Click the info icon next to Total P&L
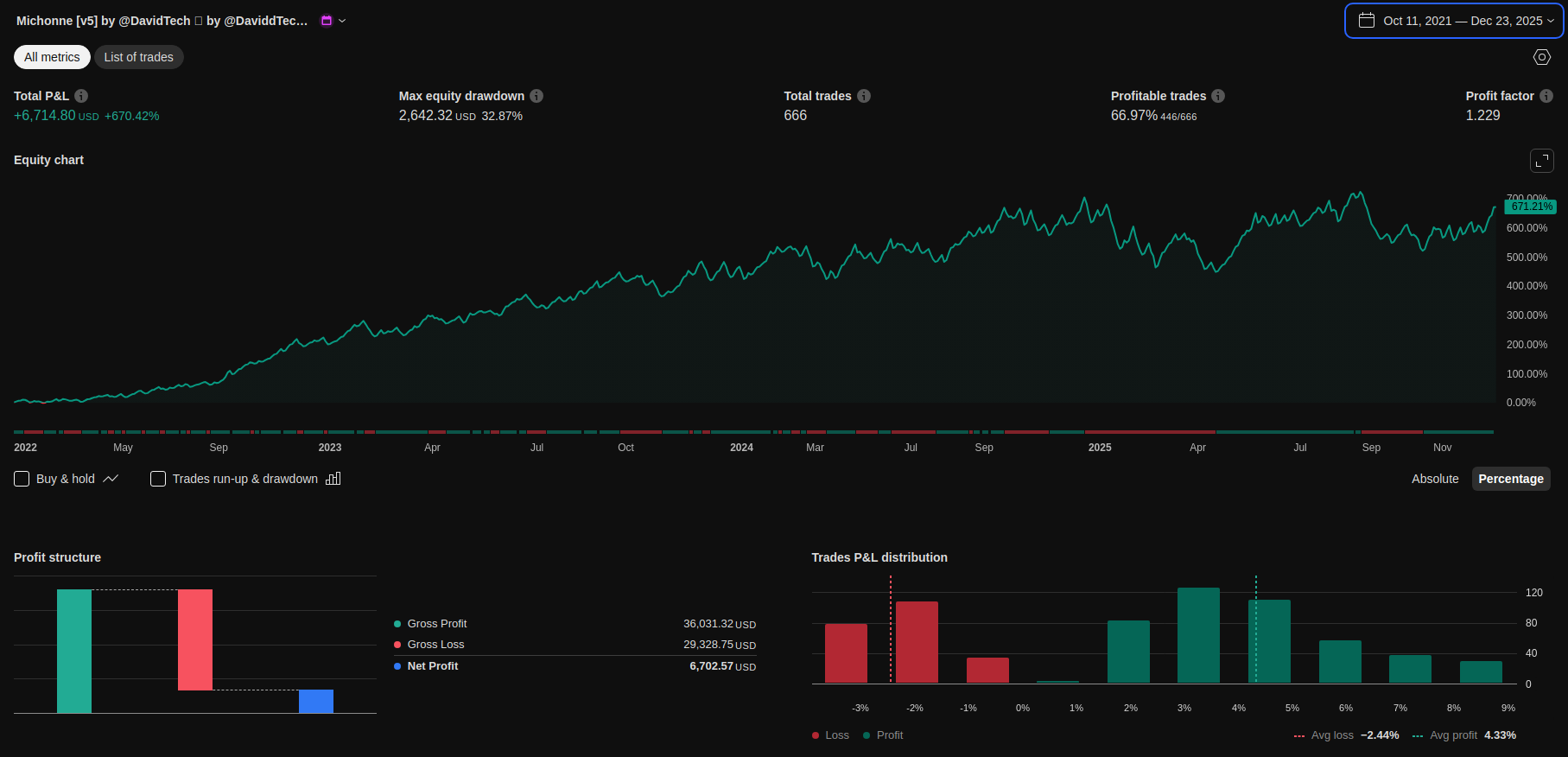The height and width of the screenshot is (757, 1568). coord(81,96)
